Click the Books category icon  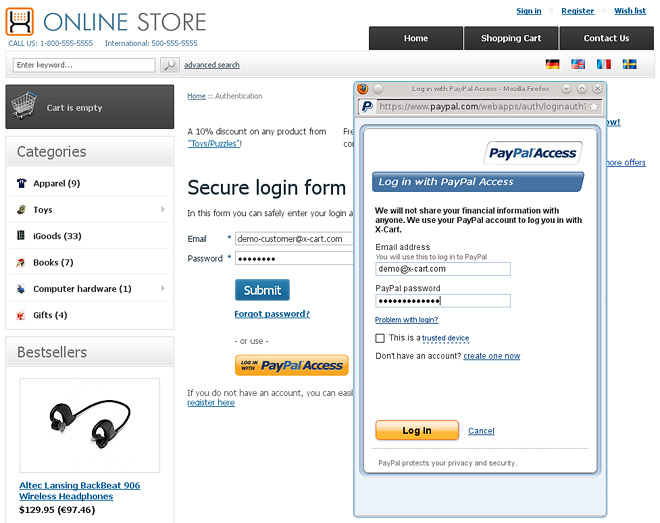pyautogui.click(x=21, y=263)
